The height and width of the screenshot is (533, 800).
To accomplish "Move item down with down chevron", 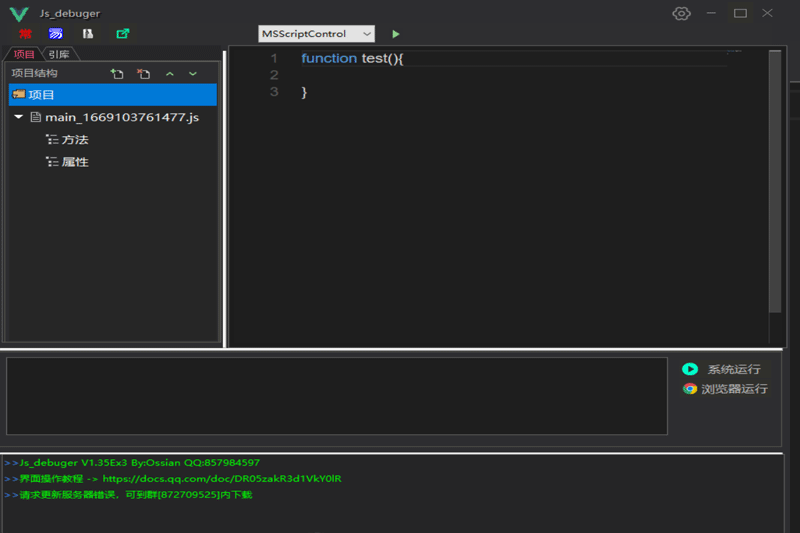I will click(193, 74).
